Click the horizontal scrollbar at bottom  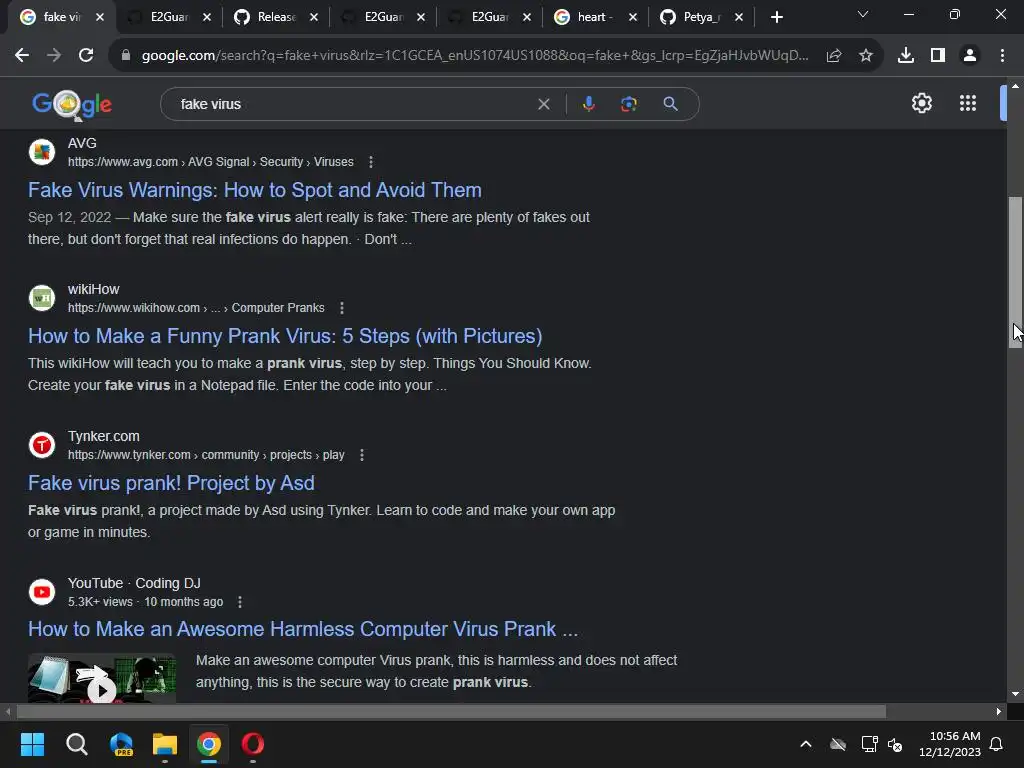(x=451, y=711)
